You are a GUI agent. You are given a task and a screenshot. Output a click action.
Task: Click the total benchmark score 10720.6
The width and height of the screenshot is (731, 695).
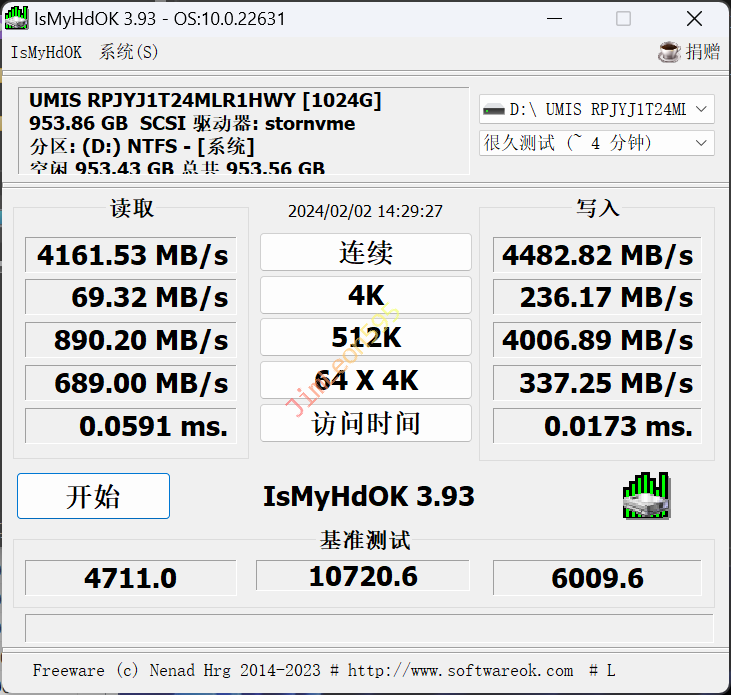363,576
